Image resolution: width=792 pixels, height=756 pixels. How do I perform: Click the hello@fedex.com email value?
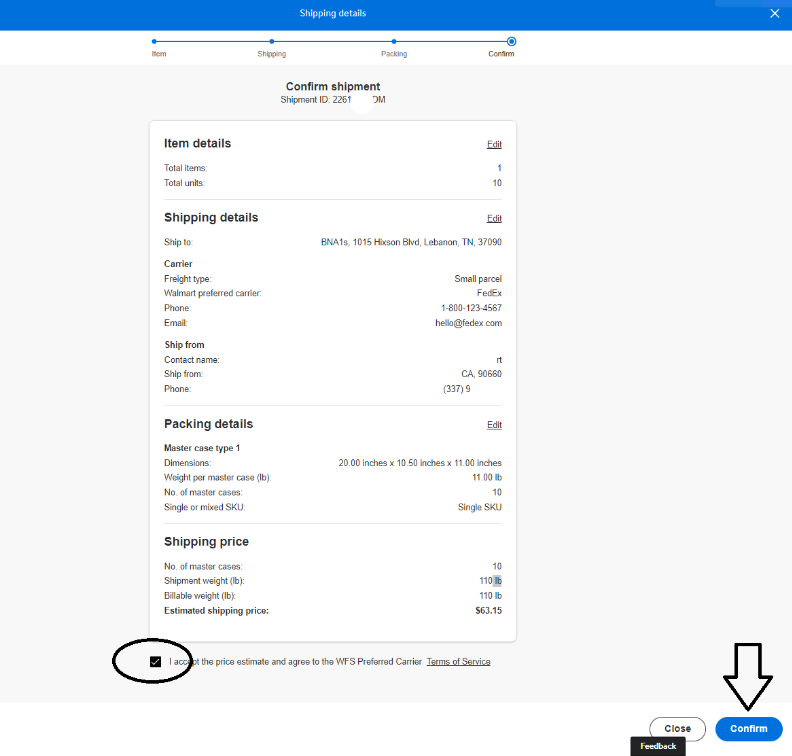click(468, 323)
